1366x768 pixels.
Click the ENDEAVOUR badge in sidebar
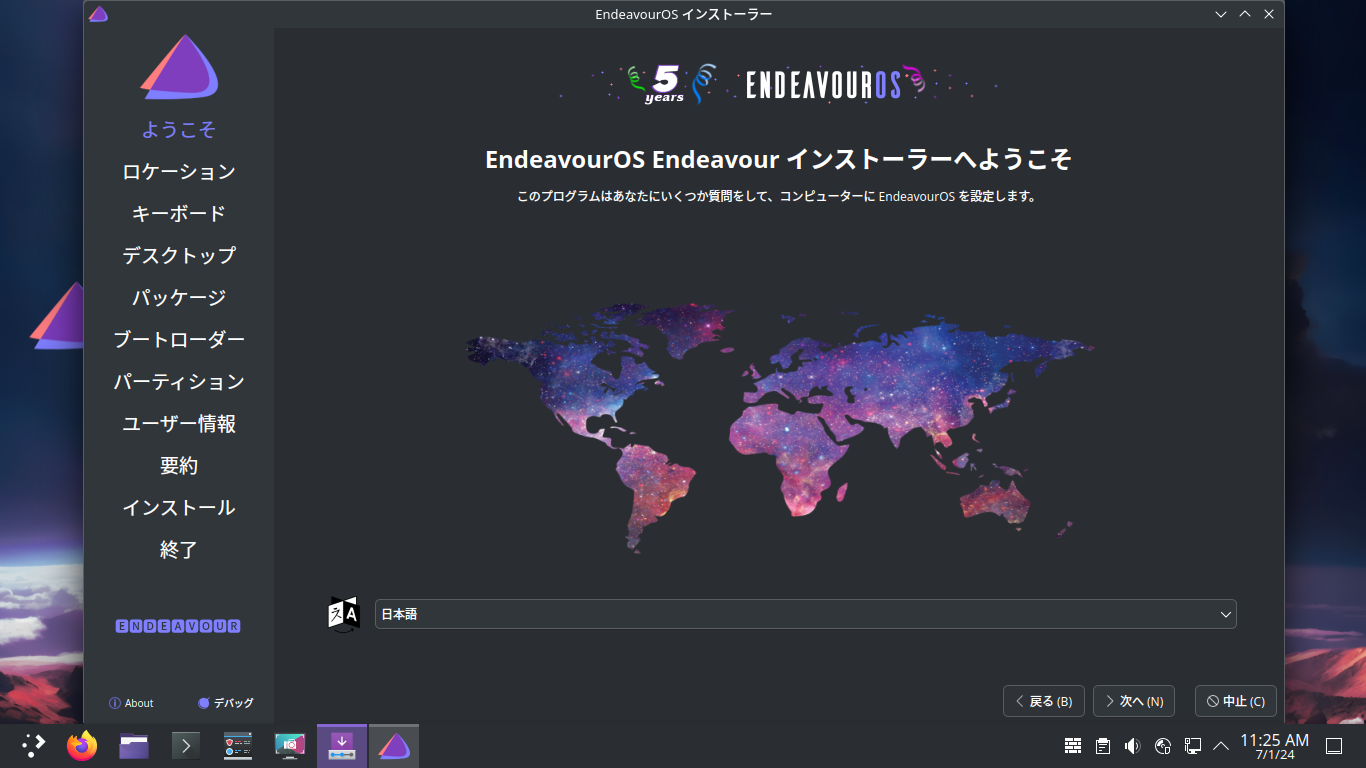(178, 626)
